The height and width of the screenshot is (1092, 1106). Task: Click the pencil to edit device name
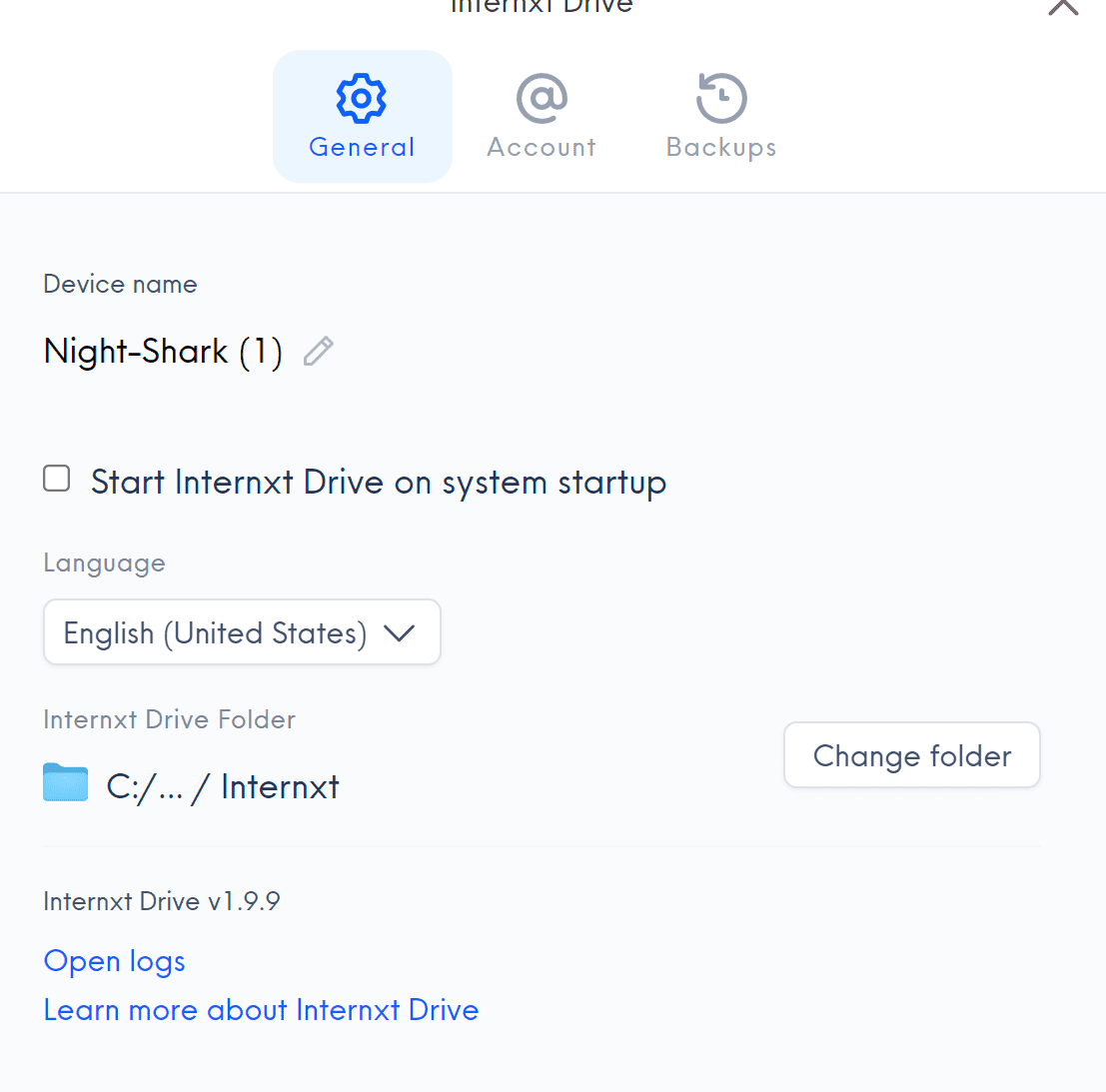318,351
